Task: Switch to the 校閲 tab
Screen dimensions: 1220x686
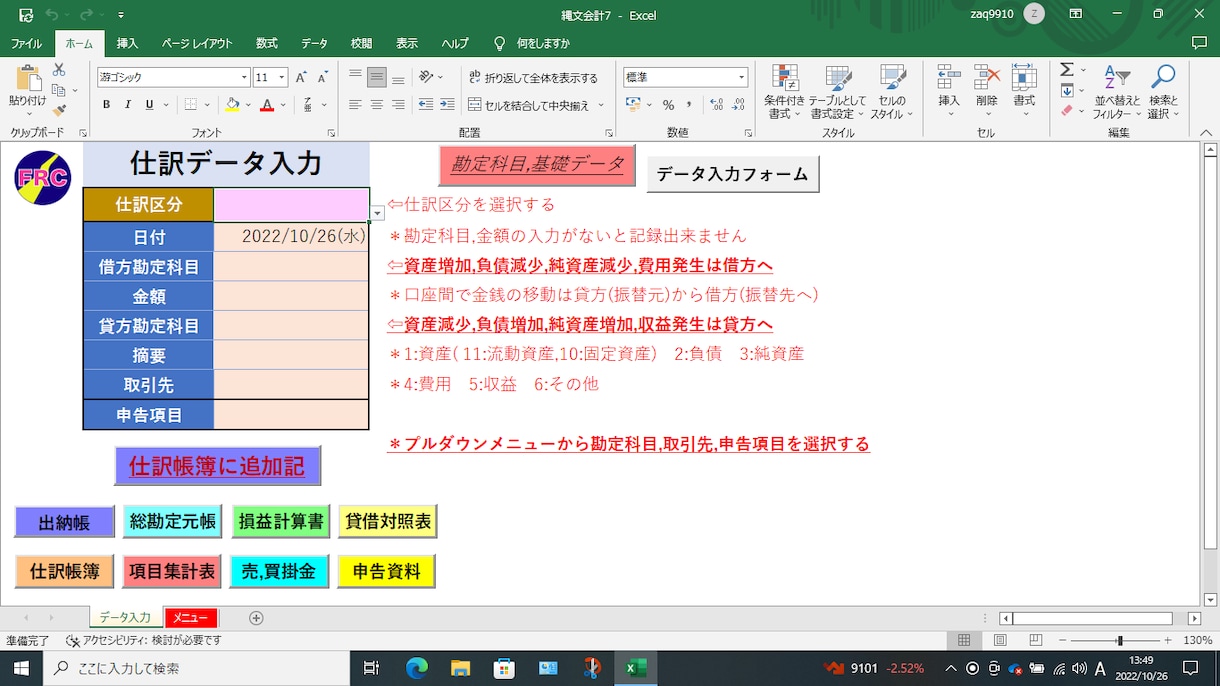Action: point(361,44)
